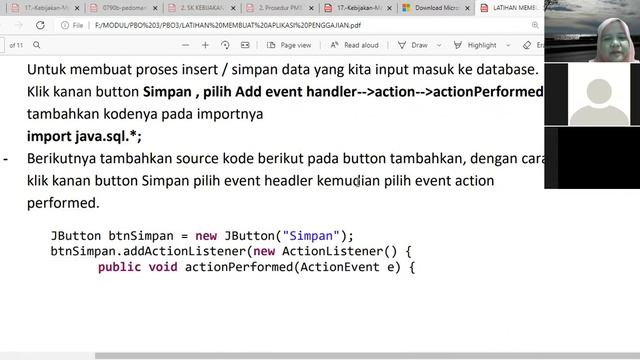The image size is (640, 360).
Task: Click the Fit to width icon
Action: (x=245, y=45)
